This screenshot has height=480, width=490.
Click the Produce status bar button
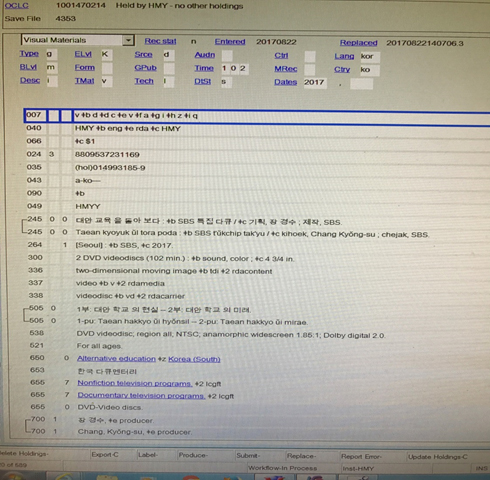click(x=193, y=455)
